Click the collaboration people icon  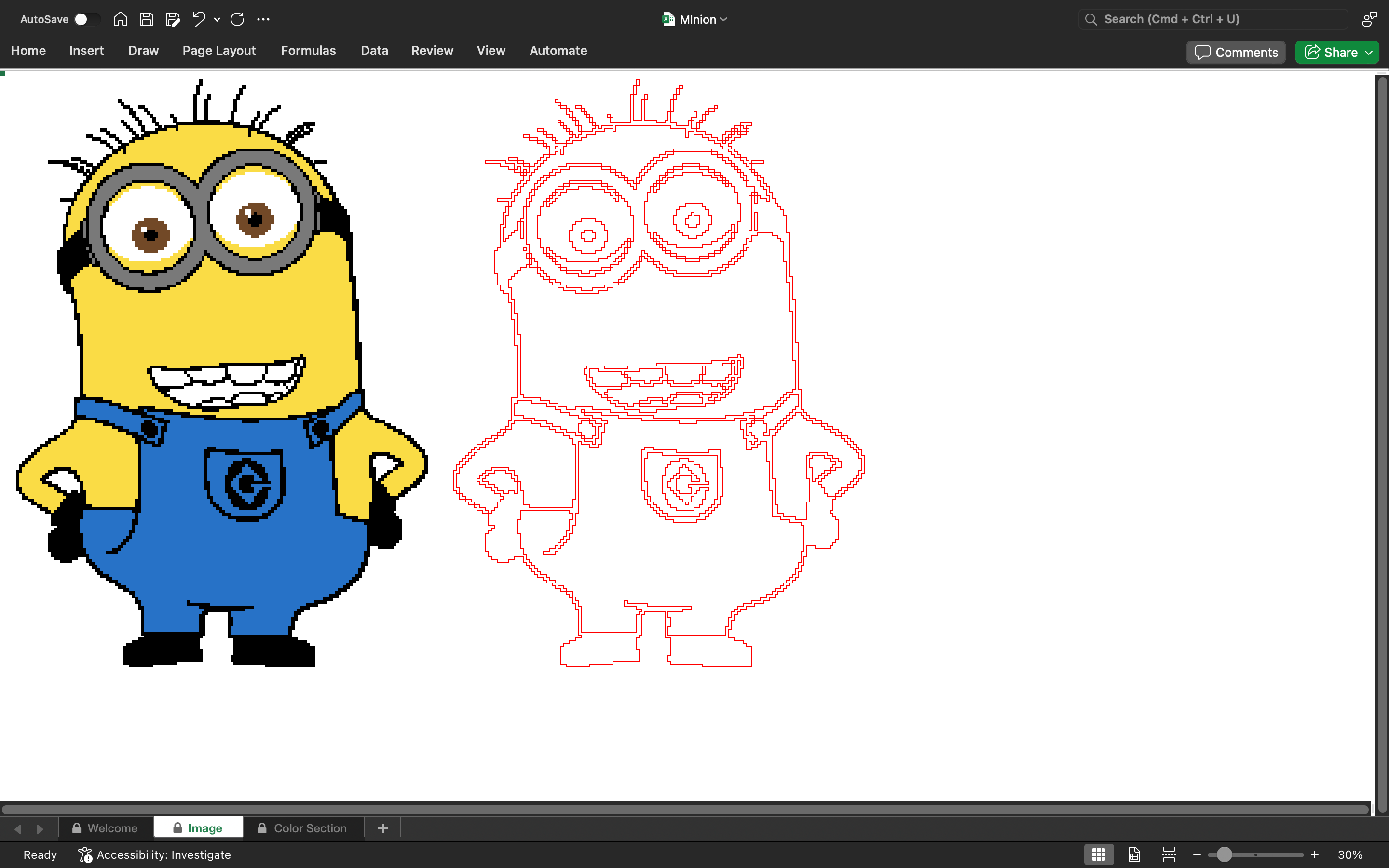(x=1370, y=19)
